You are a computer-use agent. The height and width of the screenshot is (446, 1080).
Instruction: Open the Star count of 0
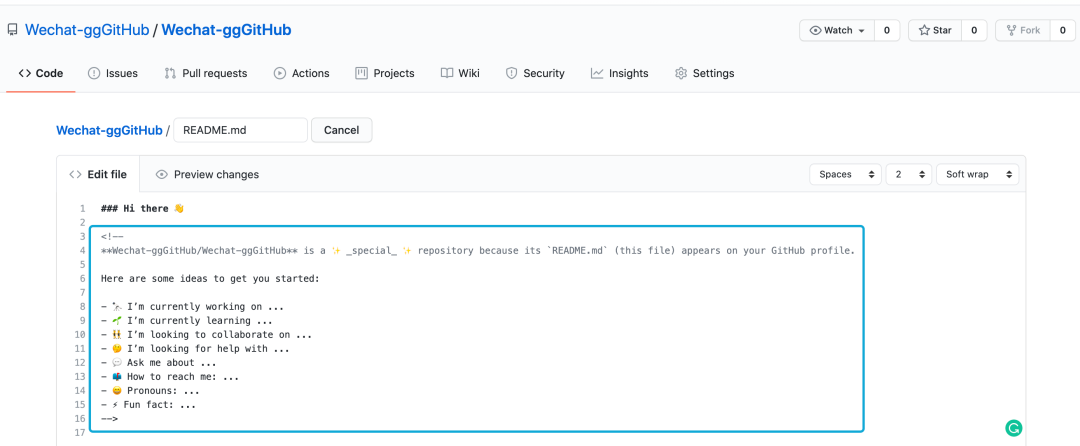tap(974, 30)
